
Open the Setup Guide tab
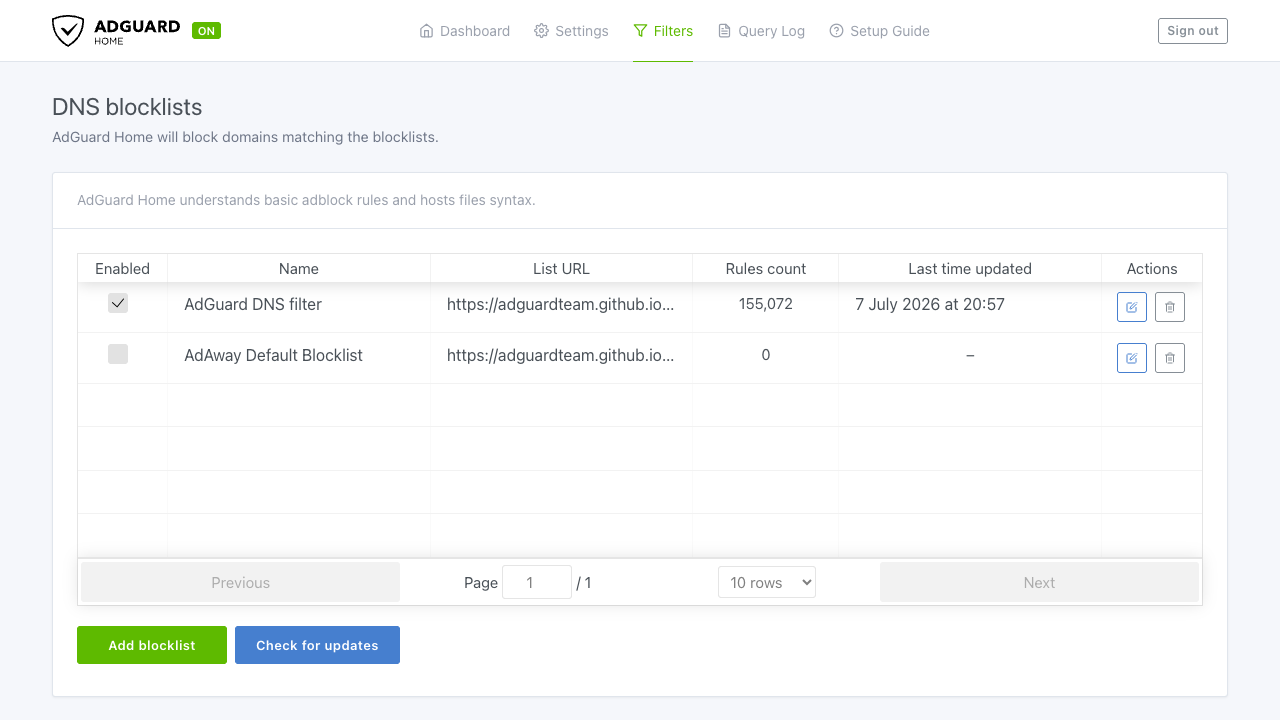pos(879,31)
